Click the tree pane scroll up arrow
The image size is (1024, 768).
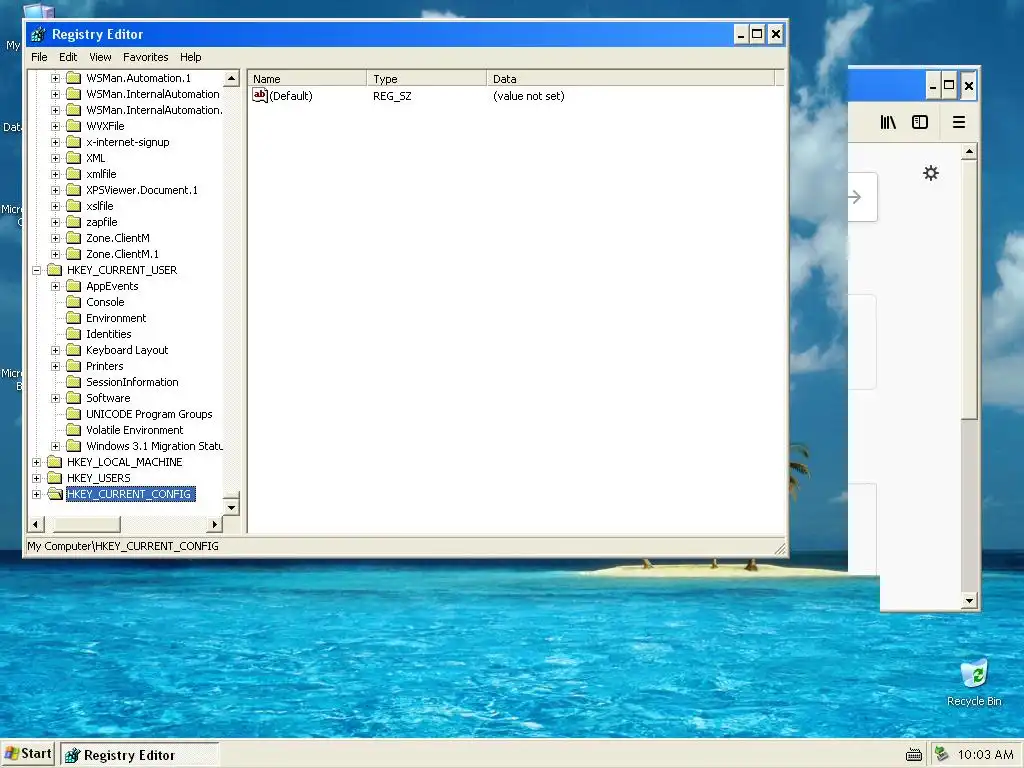(x=231, y=78)
